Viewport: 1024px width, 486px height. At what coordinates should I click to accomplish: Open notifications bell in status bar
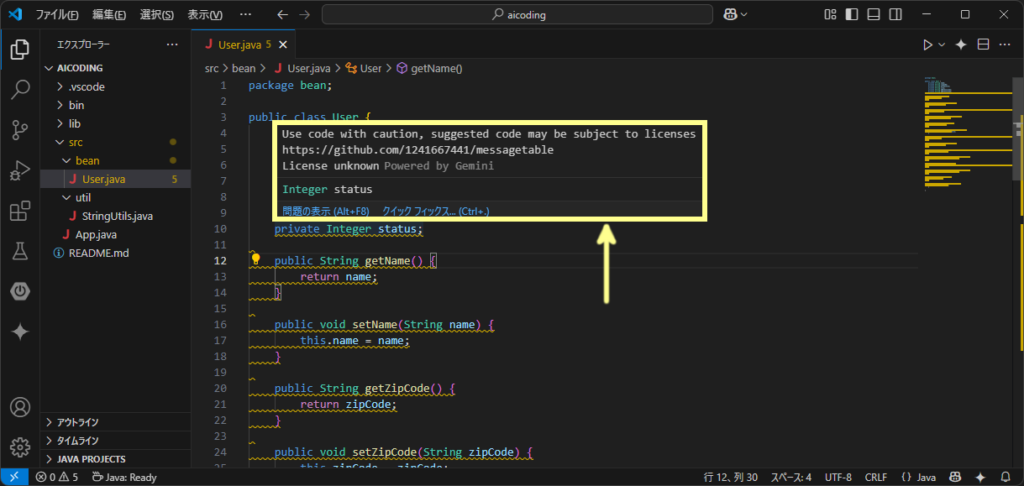coord(1005,478)
